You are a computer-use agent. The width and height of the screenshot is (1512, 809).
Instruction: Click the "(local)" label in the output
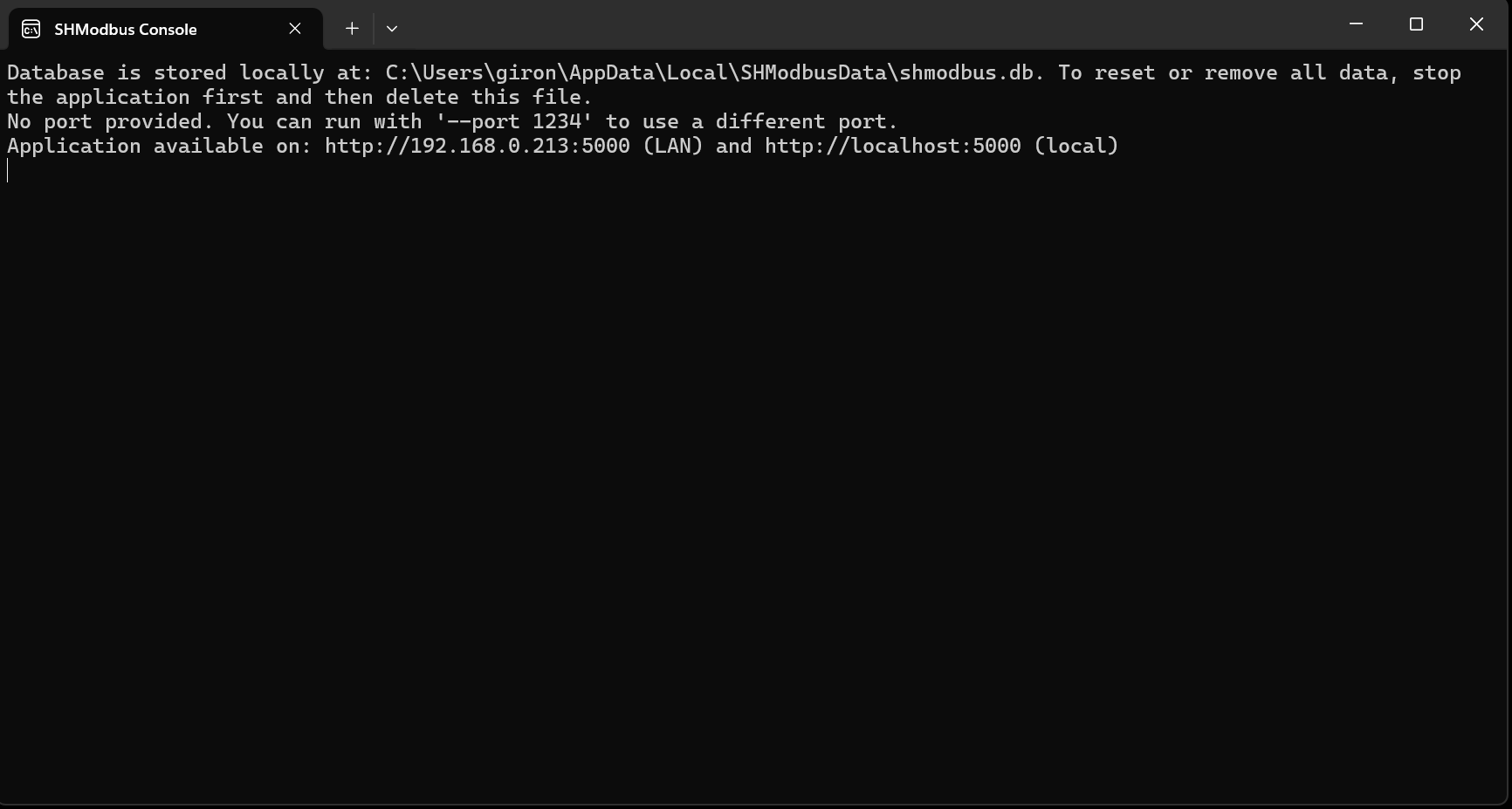click(1076, 146)
